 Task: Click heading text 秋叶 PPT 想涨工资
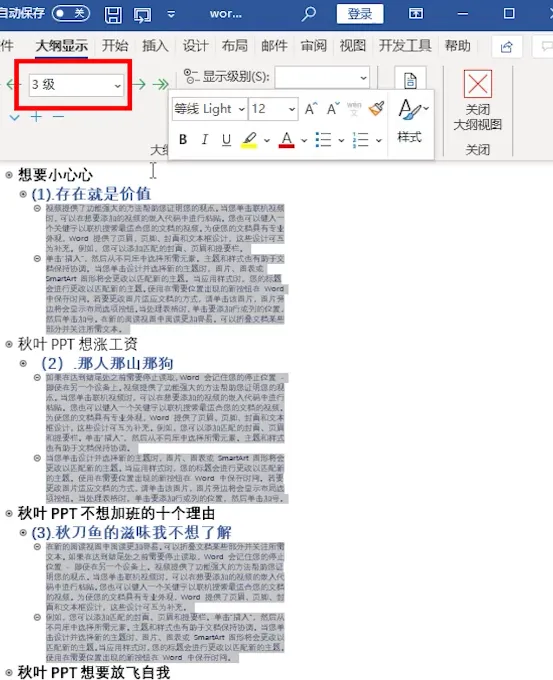pos(78,344)
